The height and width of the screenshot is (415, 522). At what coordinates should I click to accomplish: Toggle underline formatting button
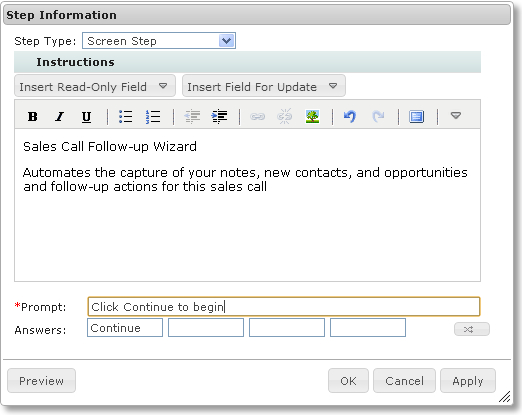(86, 117)
